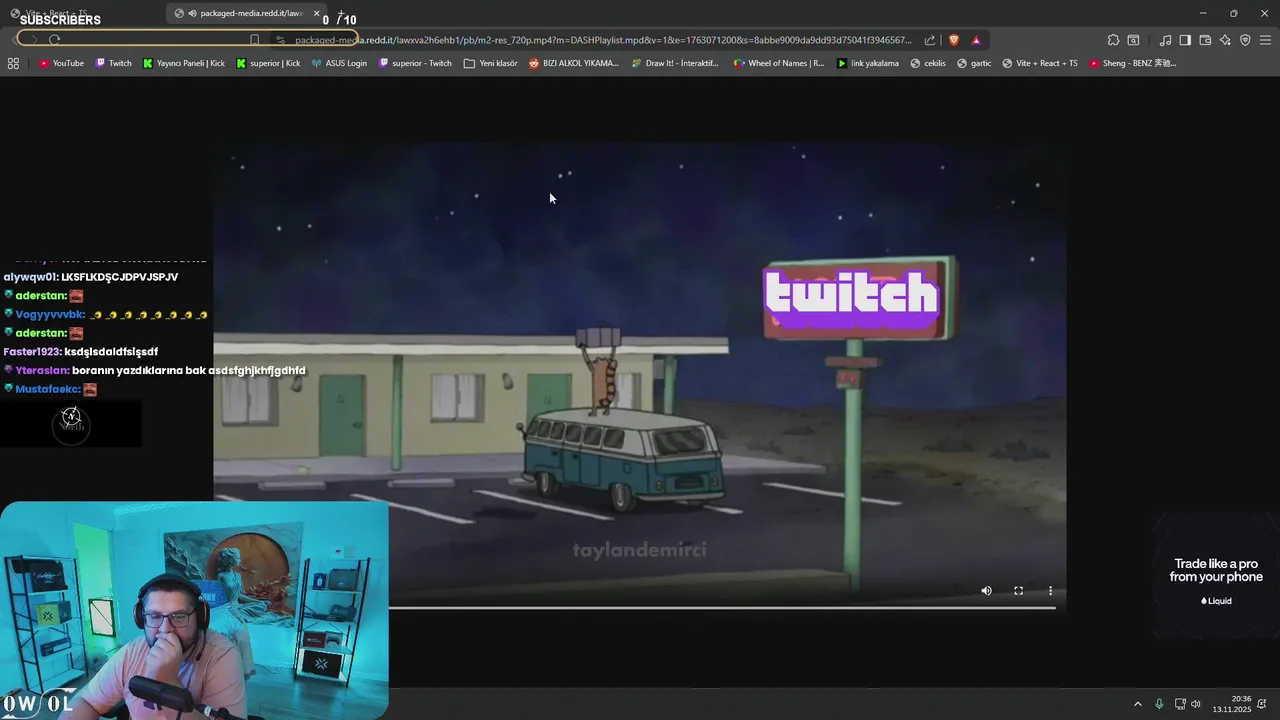Open the Brave Wallet icon
The width and height of the screenshot is (1280, 720).
pyautogui.click(x=1205, y=40)
